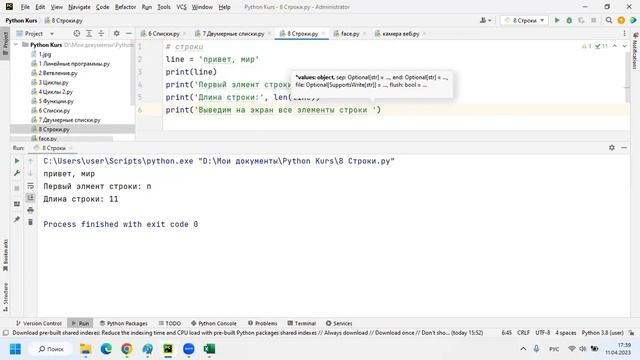Open TODO tool window
The width and height of the screenshot is (640, 360).
click(169, 323)
